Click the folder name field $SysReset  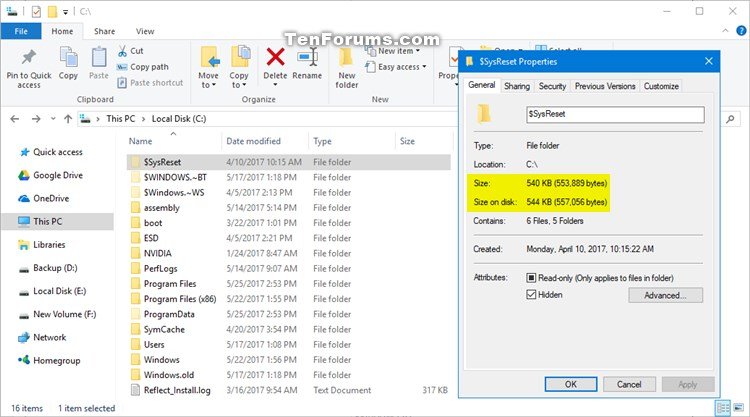click(x=615, y=114)
